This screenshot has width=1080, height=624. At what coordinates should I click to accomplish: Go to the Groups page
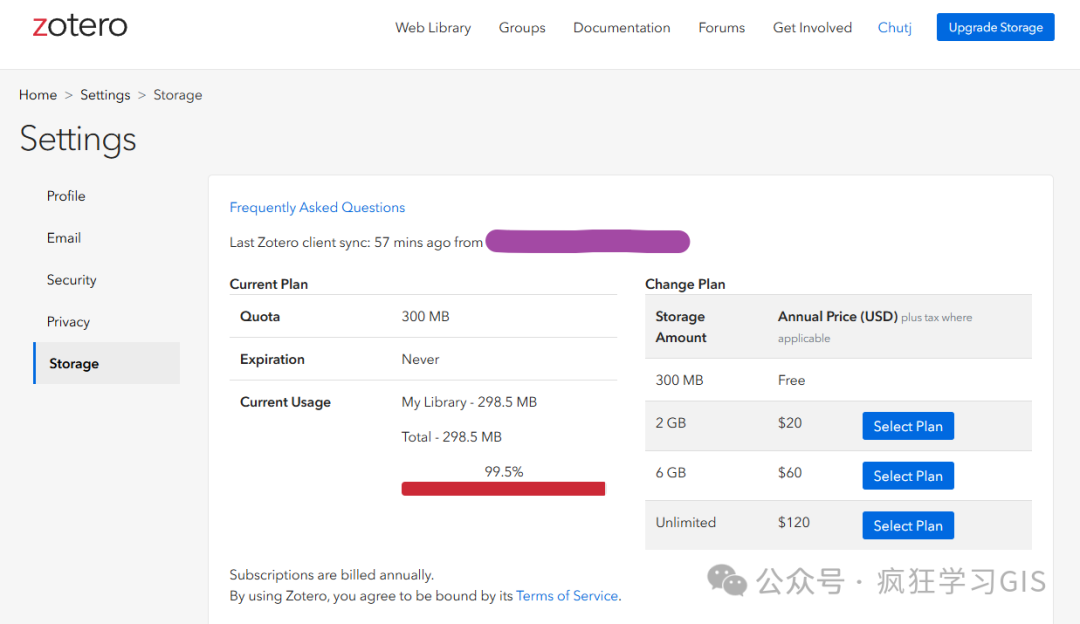click(521, 28)
